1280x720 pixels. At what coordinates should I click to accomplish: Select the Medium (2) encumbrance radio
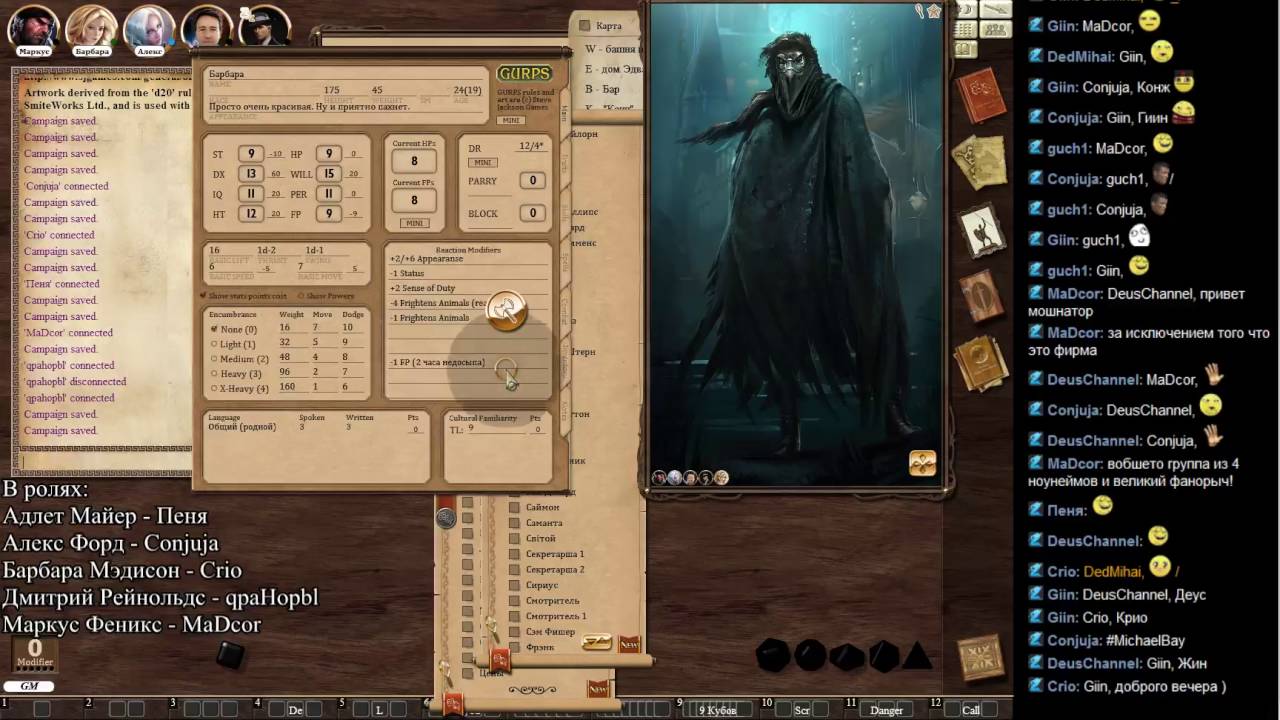click(x=213, y=358)
